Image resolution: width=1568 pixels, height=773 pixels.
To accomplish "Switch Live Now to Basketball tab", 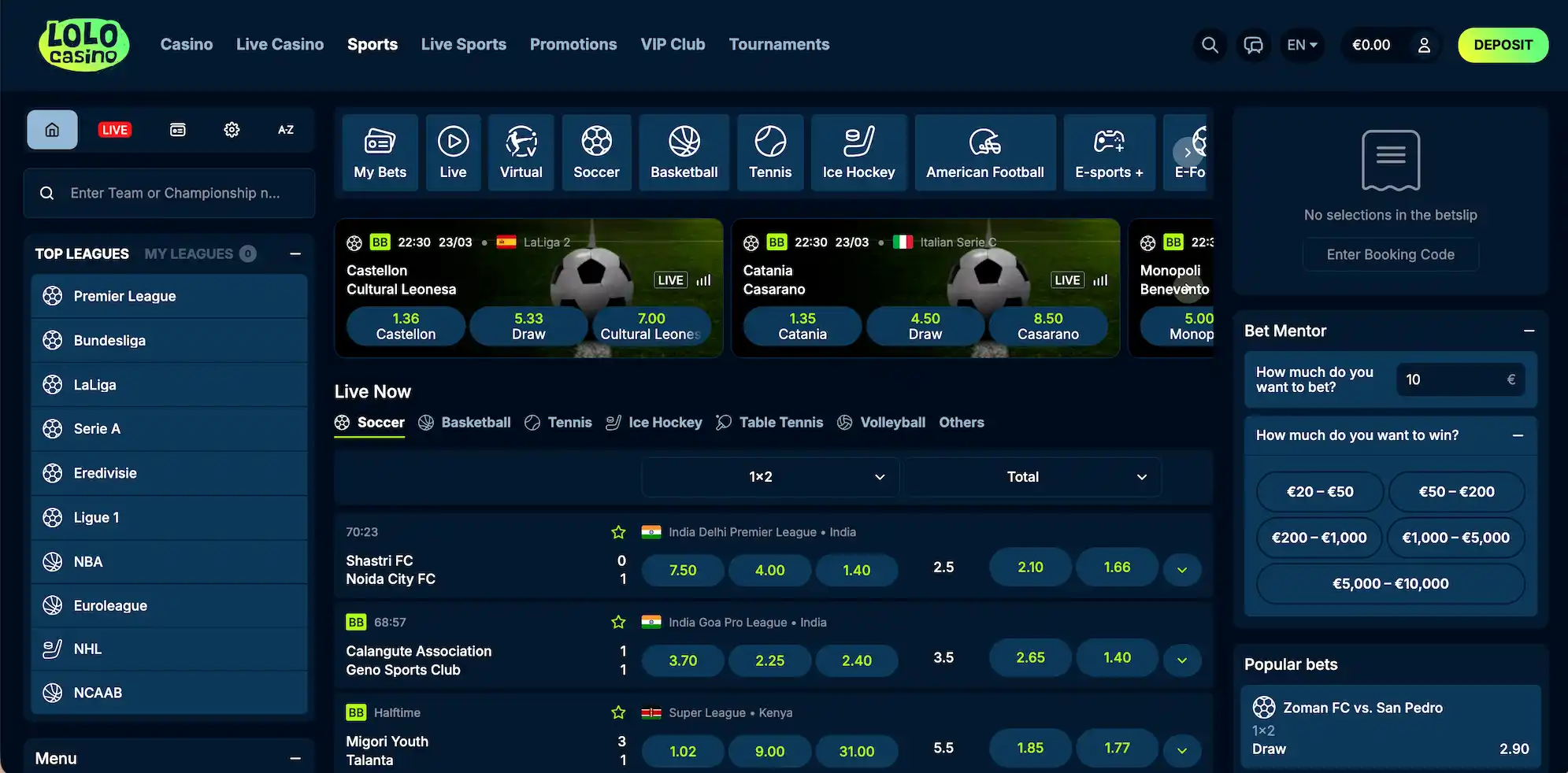I will 465,423.
